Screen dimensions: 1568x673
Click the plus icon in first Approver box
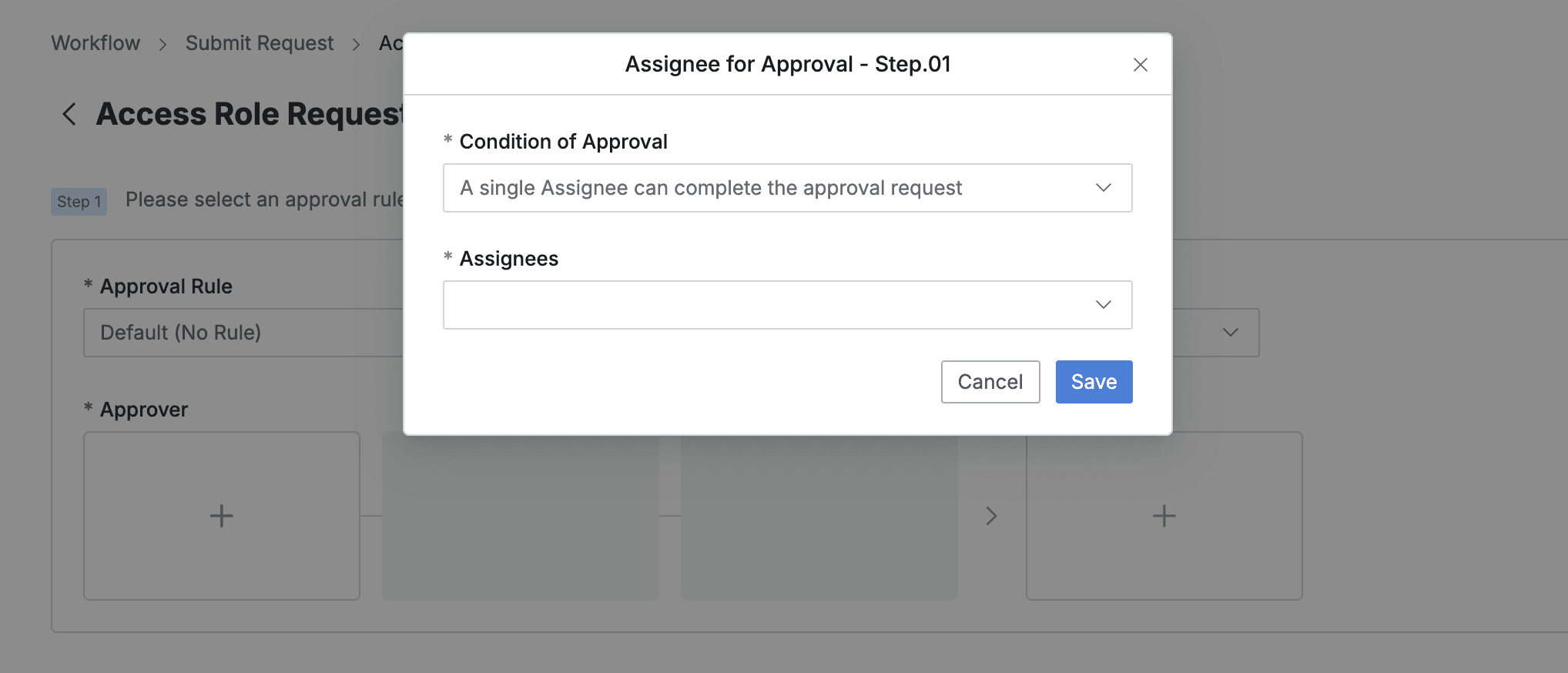(x=221, y=516)
